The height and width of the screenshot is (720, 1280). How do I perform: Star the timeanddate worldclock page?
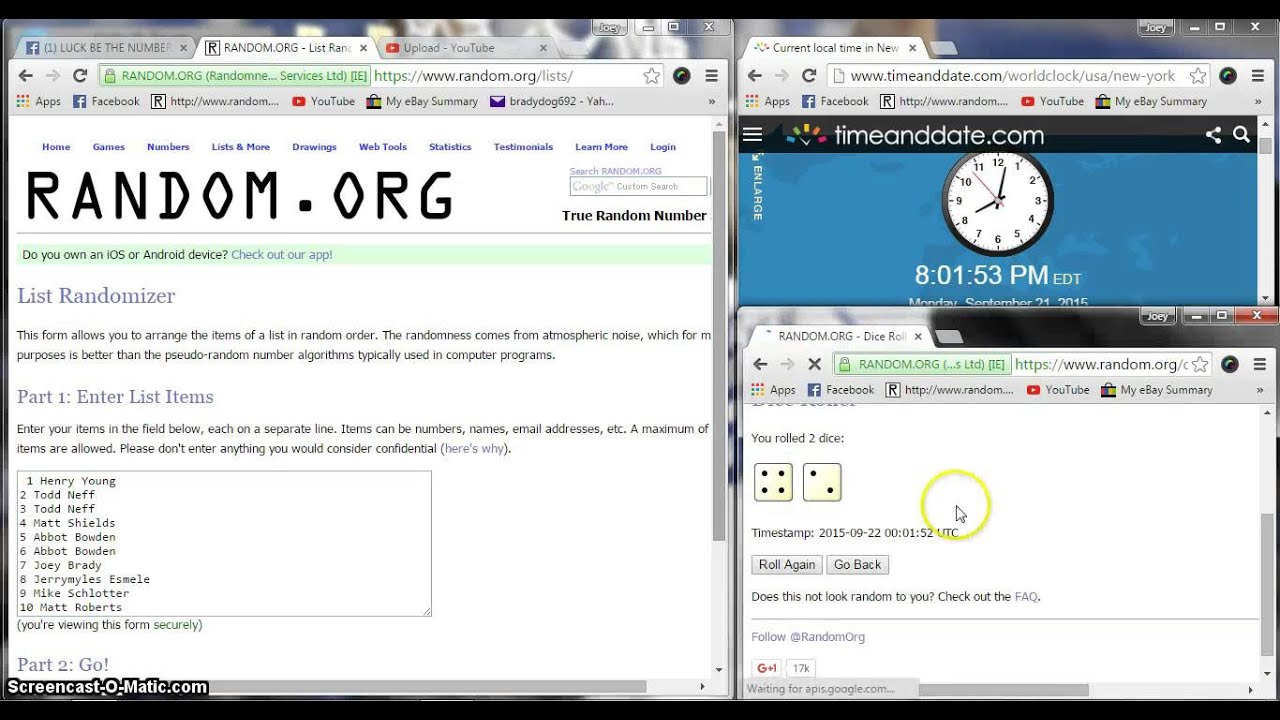1197,75
